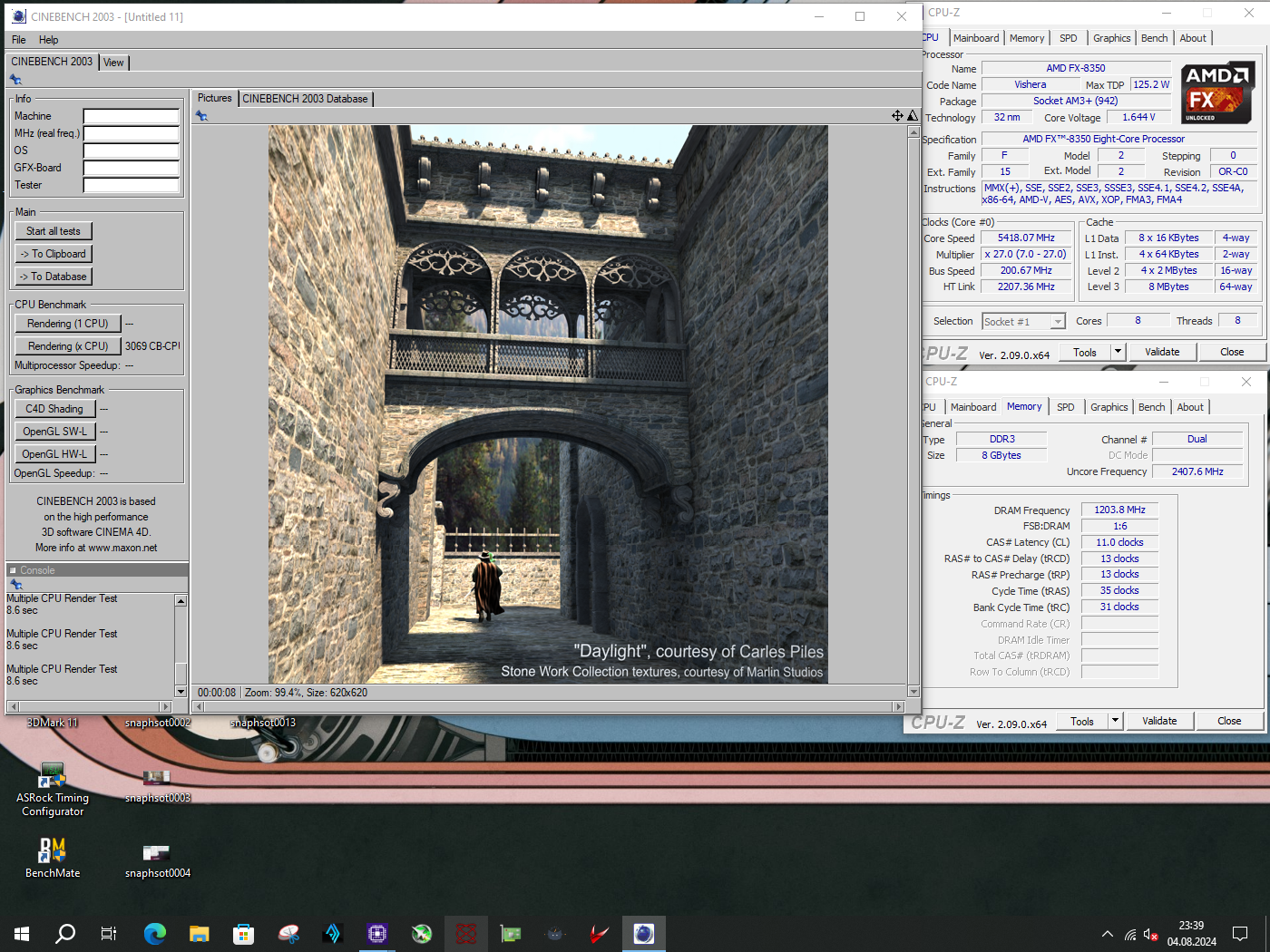Click the red pattern taskbar icon
The height and width of the screenshot is (952, 1270).
(x=466, y=933)
